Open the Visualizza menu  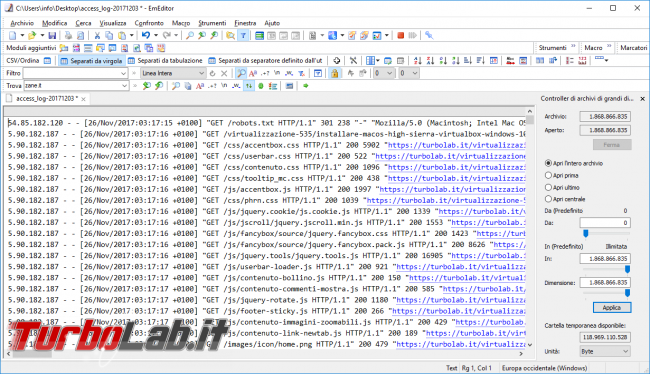coord(113,23)
